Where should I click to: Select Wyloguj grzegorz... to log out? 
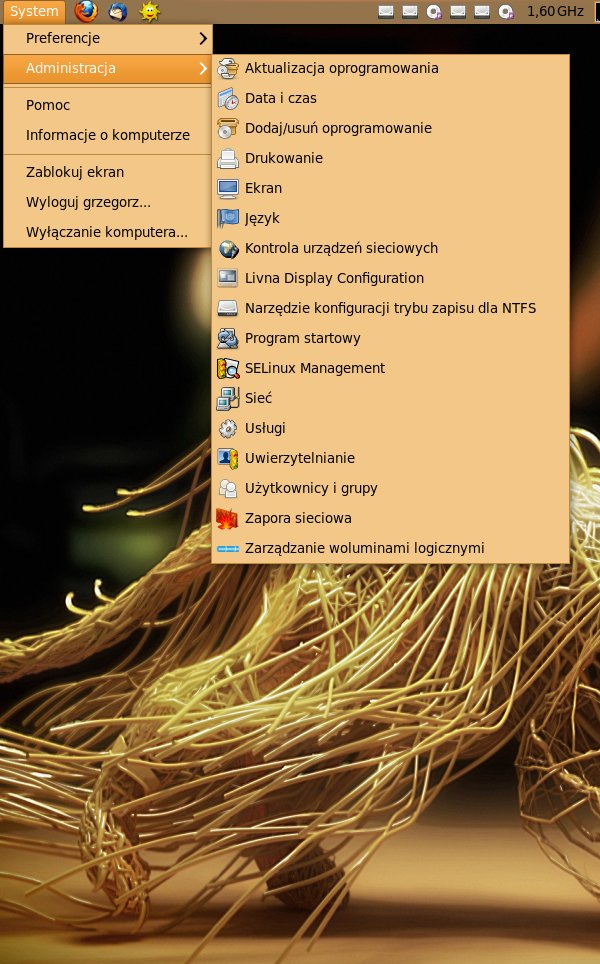click(x=108, y=202)
